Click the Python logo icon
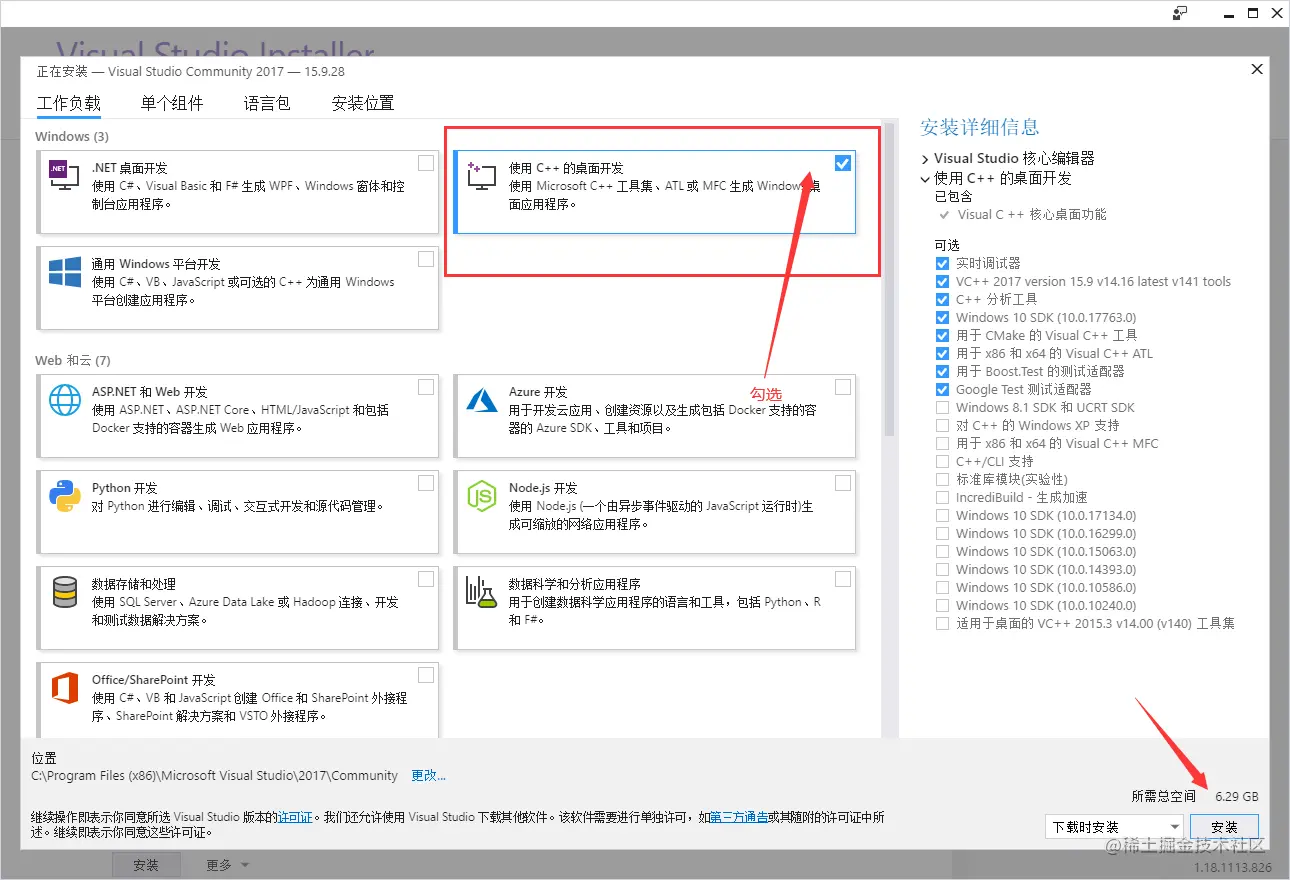The width and height of the screenshot is (1290, 880). (x=64, y=497)
